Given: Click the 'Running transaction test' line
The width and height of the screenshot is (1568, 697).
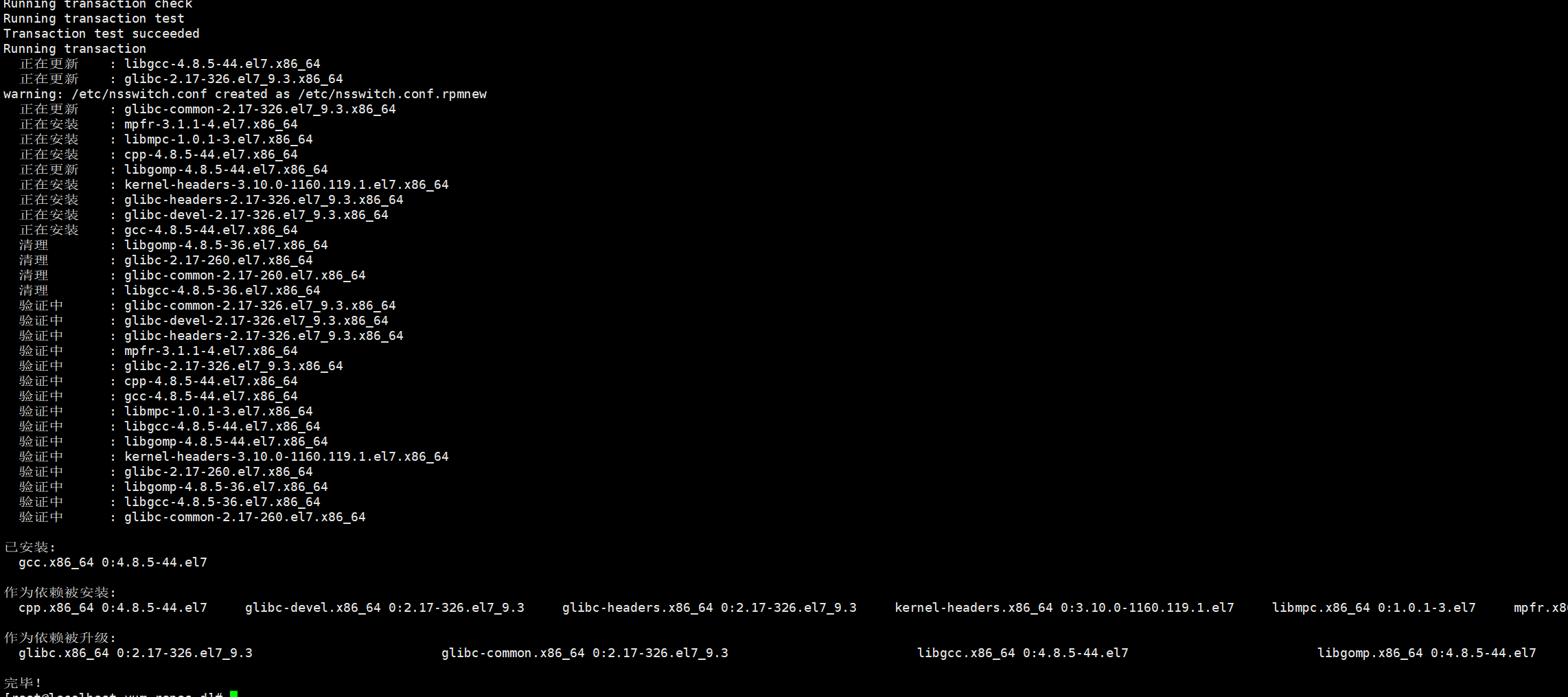Looking at the screenshot, I should click(94, 19).
